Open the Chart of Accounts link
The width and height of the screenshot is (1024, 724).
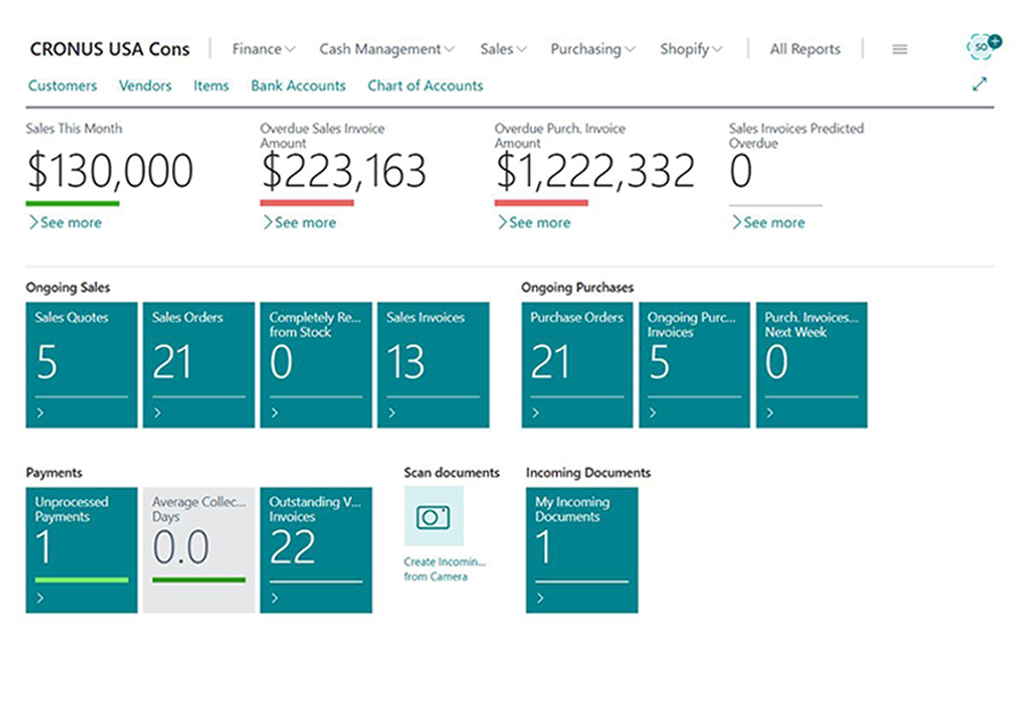coord(425,86)
